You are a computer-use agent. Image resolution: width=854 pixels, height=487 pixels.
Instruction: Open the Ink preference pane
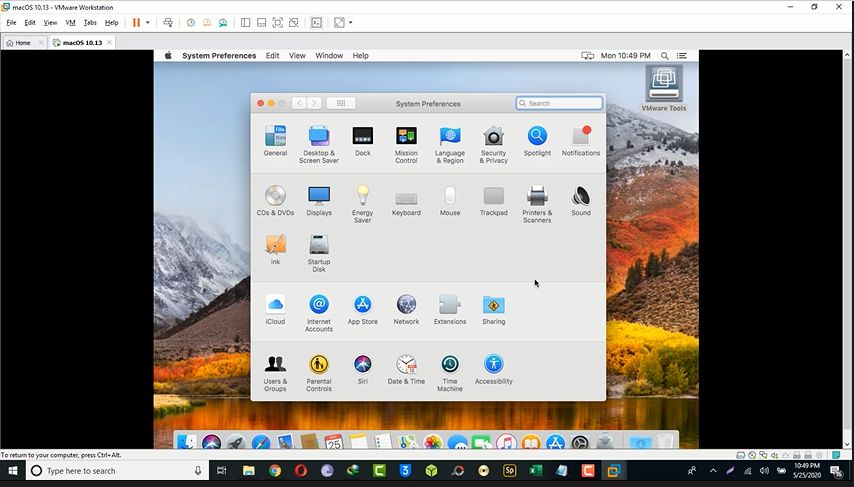(275, 249)
